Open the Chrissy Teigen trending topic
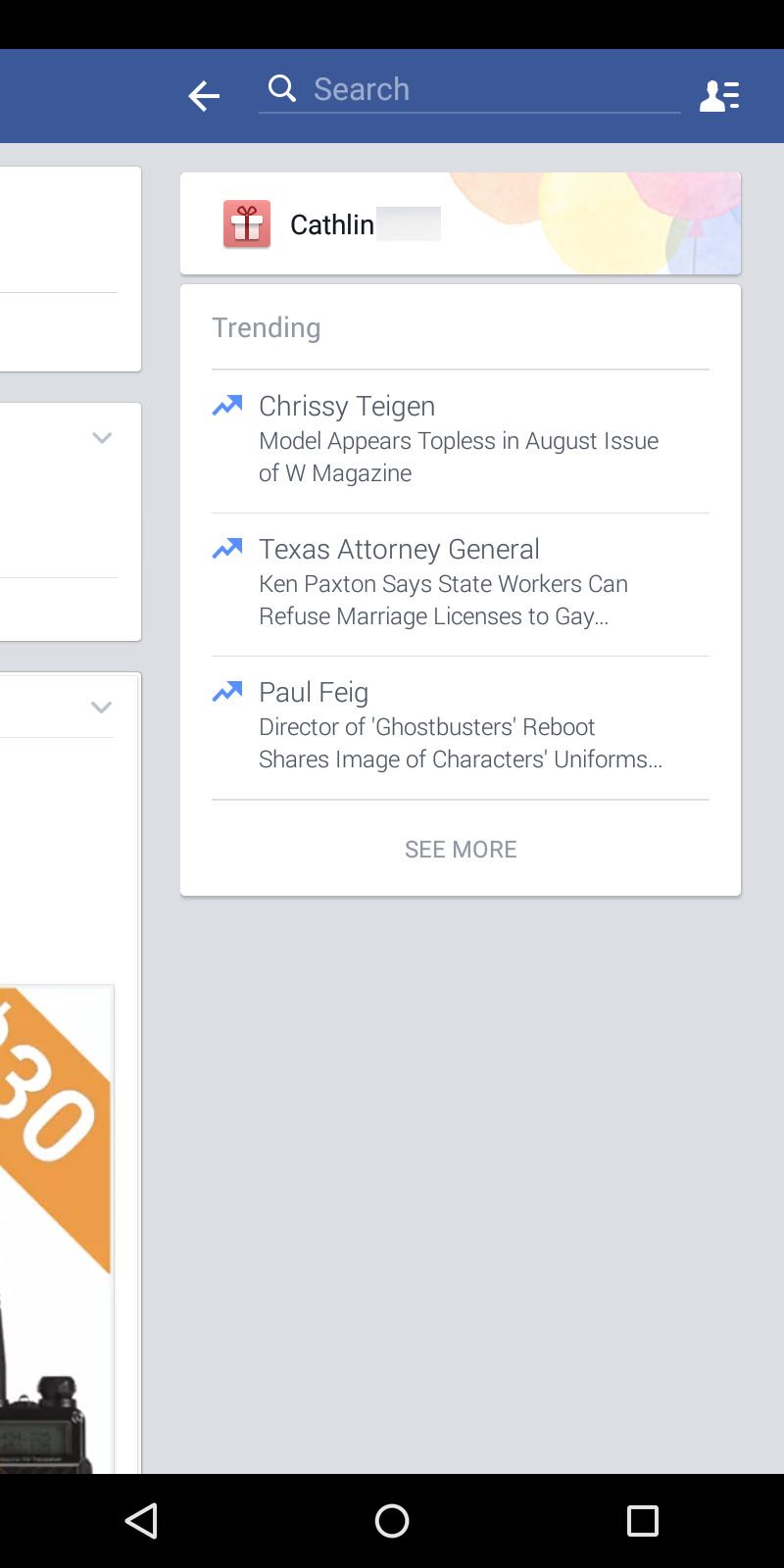The height and width of the screenshot is (1568, 784). (347, 406)
